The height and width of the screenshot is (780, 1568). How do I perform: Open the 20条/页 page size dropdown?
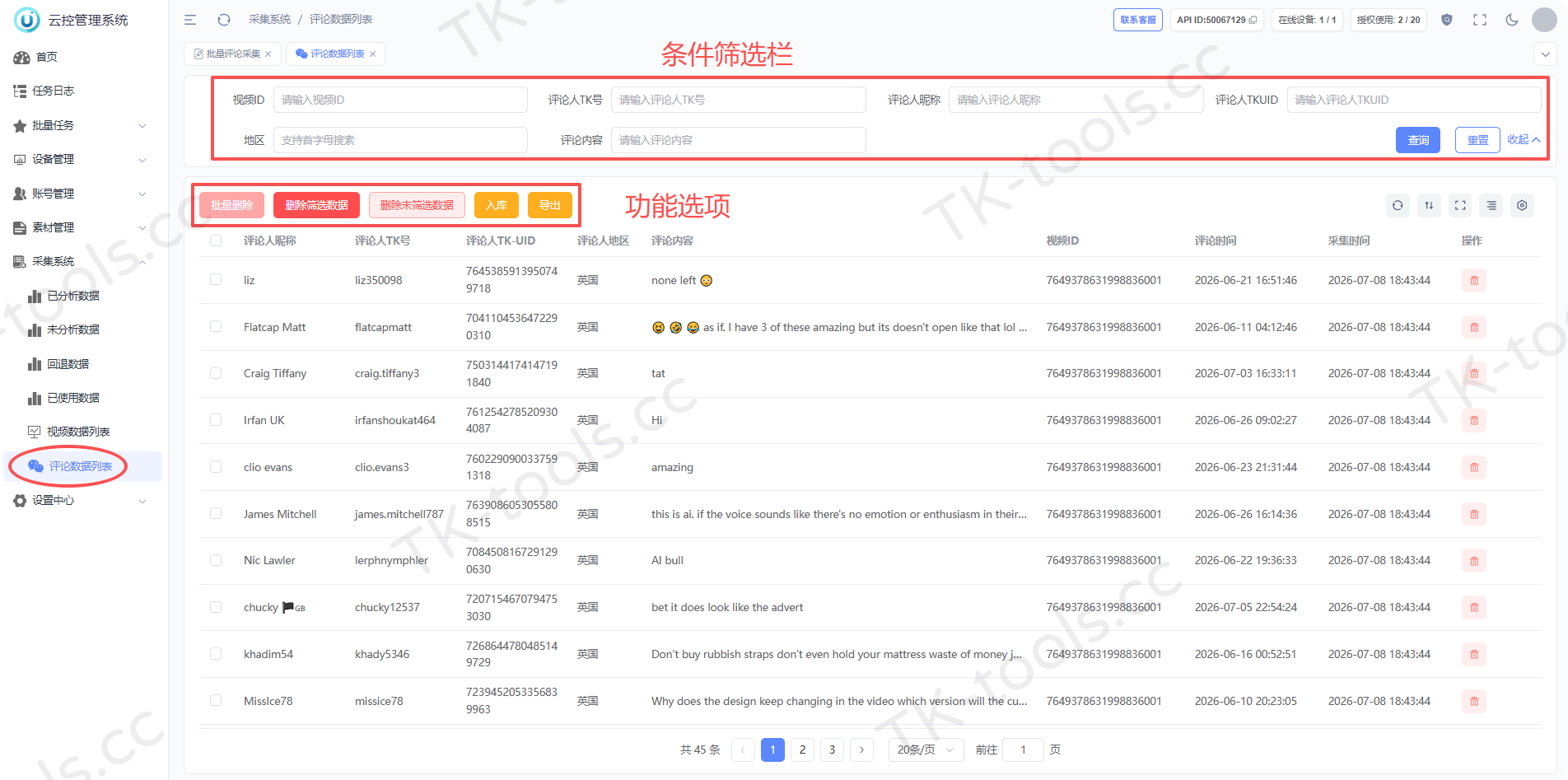(926, 750)
